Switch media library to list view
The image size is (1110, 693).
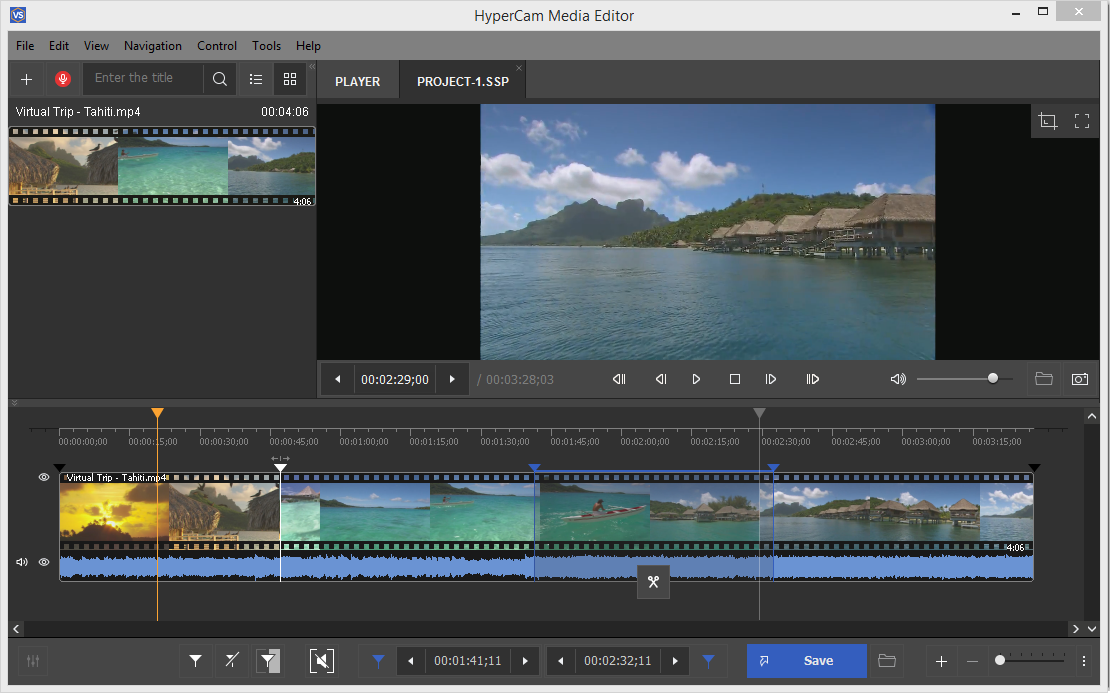tap(256, 79)
